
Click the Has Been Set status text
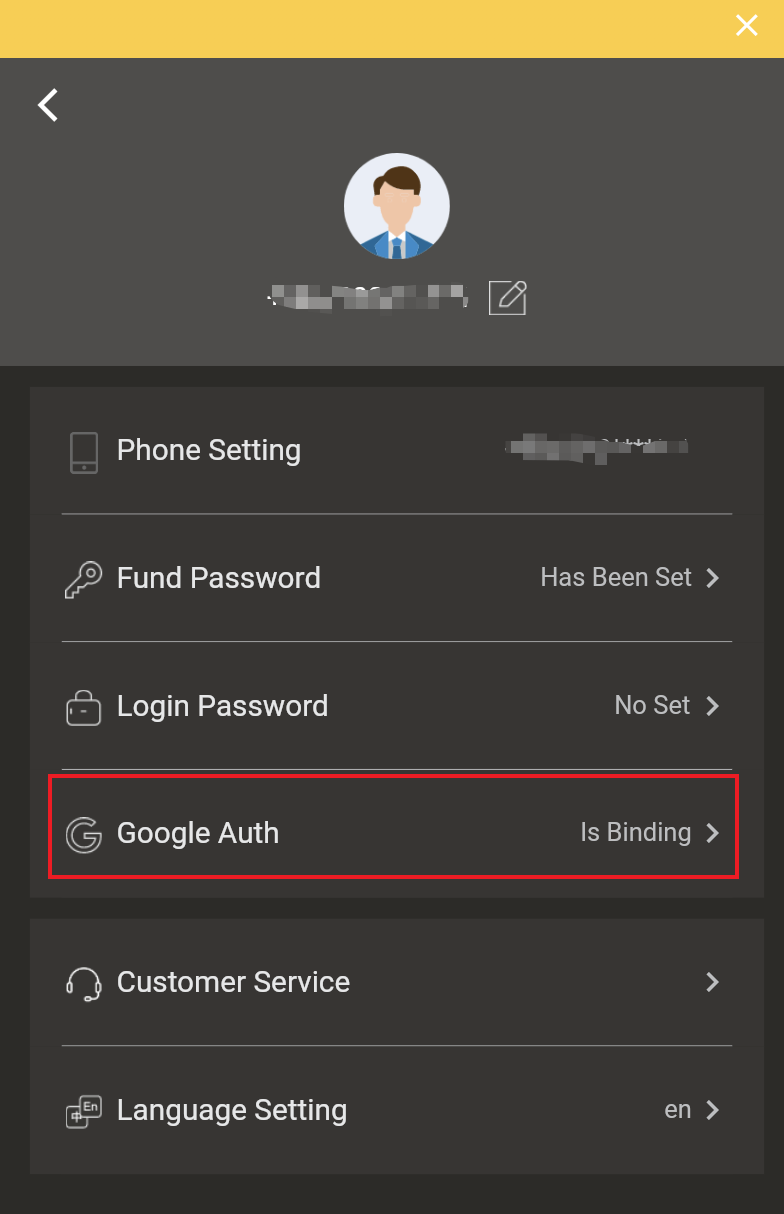(x=616, y=577)
